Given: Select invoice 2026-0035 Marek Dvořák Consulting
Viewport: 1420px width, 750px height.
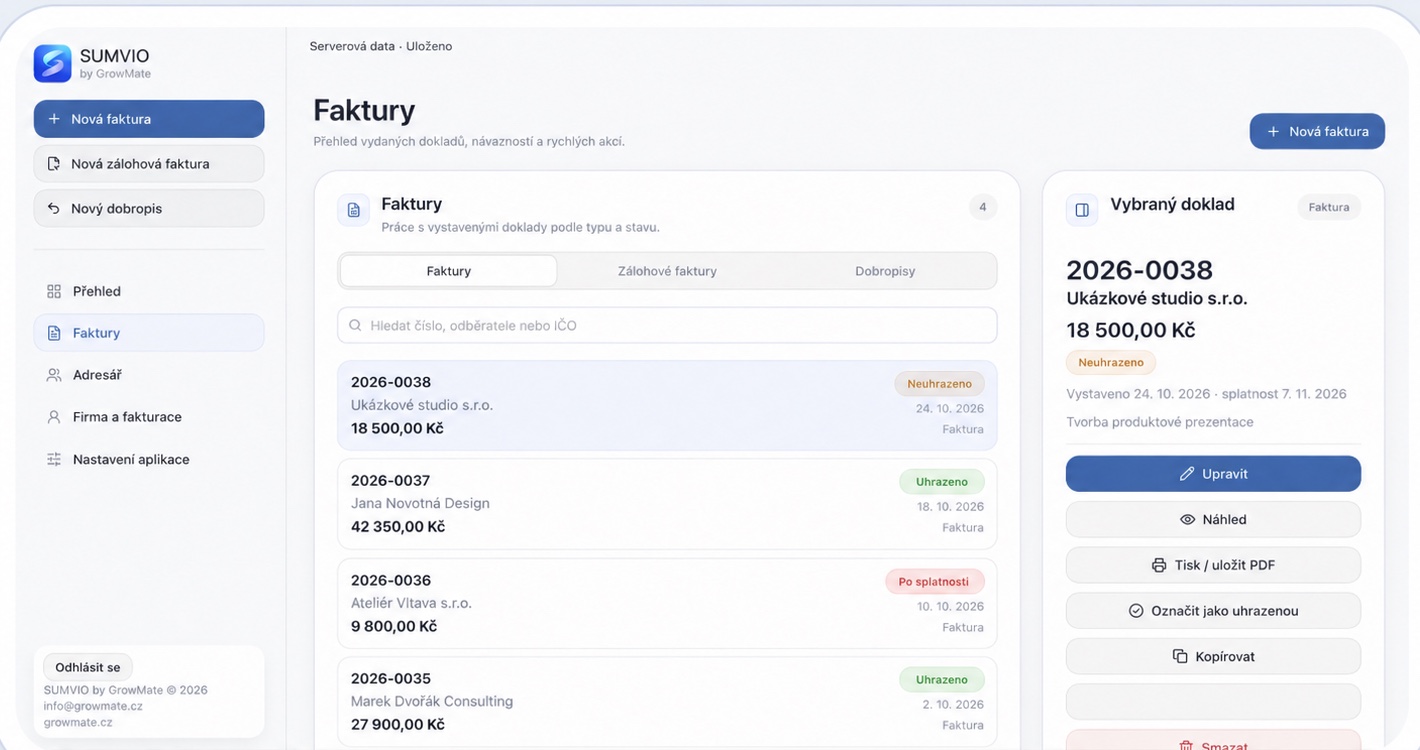Looking at the screenshot, I should click(667, 702).
